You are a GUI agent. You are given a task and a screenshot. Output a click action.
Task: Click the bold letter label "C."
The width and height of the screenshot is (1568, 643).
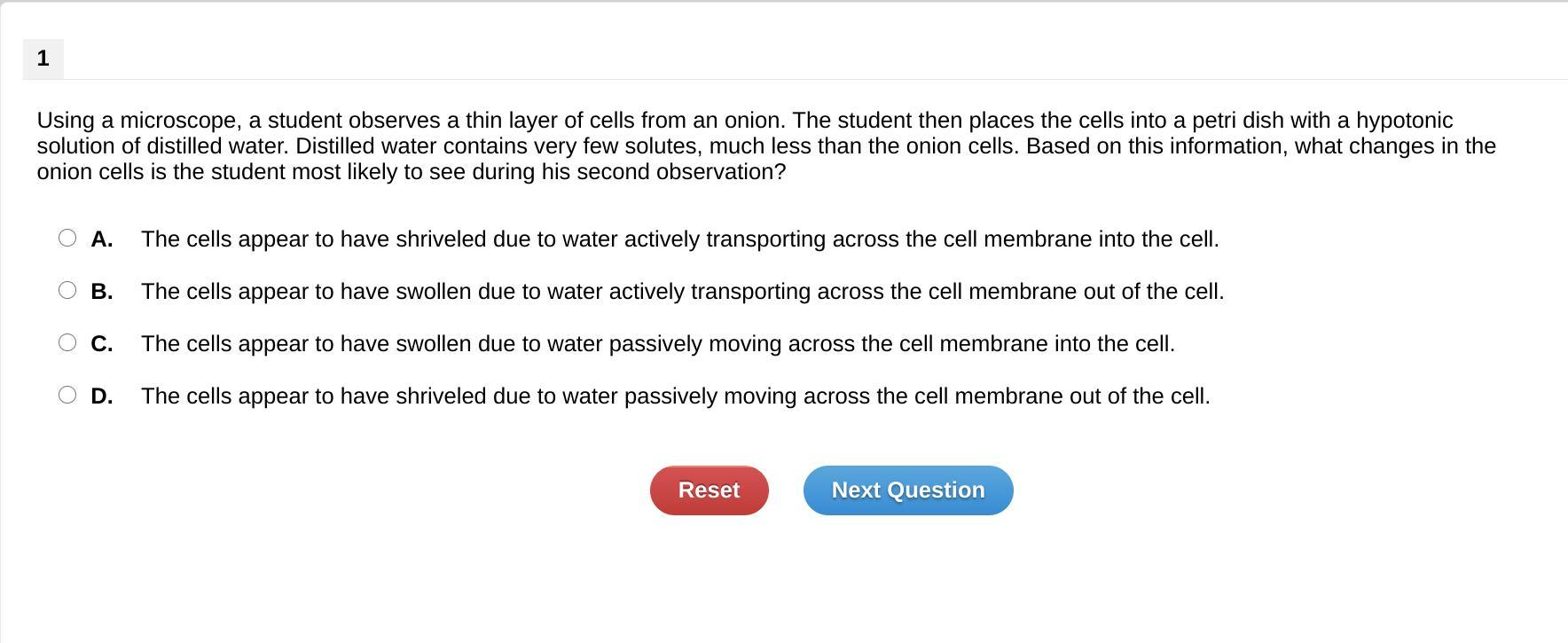(x=102, y=344)
